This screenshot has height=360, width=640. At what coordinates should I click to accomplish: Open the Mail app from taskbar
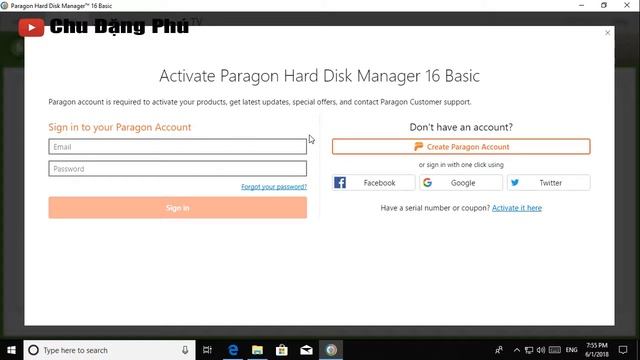[306, 350]
